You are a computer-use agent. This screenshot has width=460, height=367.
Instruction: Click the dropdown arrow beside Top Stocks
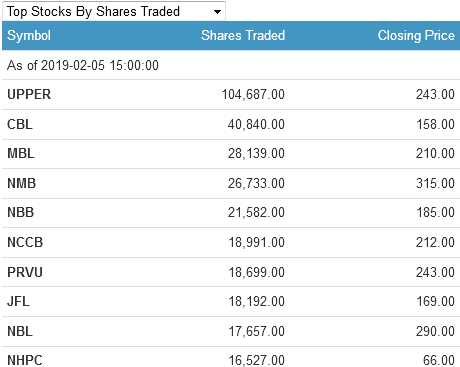(217, 12)
